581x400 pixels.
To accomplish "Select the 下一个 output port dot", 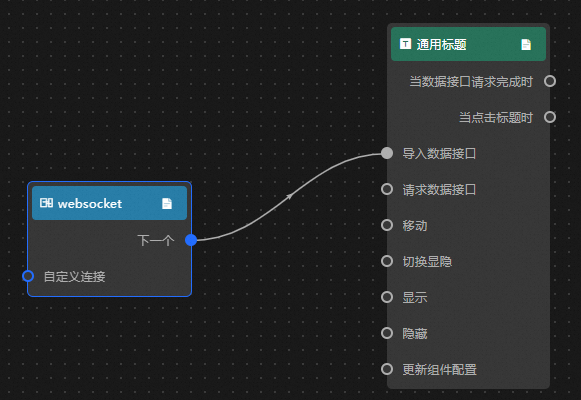I will coord(191,240).
